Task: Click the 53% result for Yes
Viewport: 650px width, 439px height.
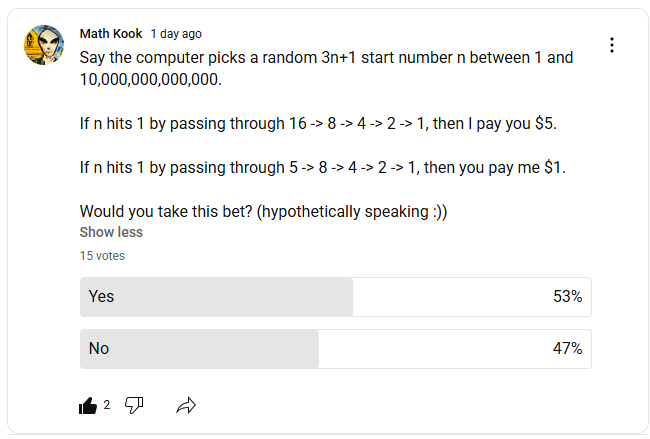Action: pos(566,296)
